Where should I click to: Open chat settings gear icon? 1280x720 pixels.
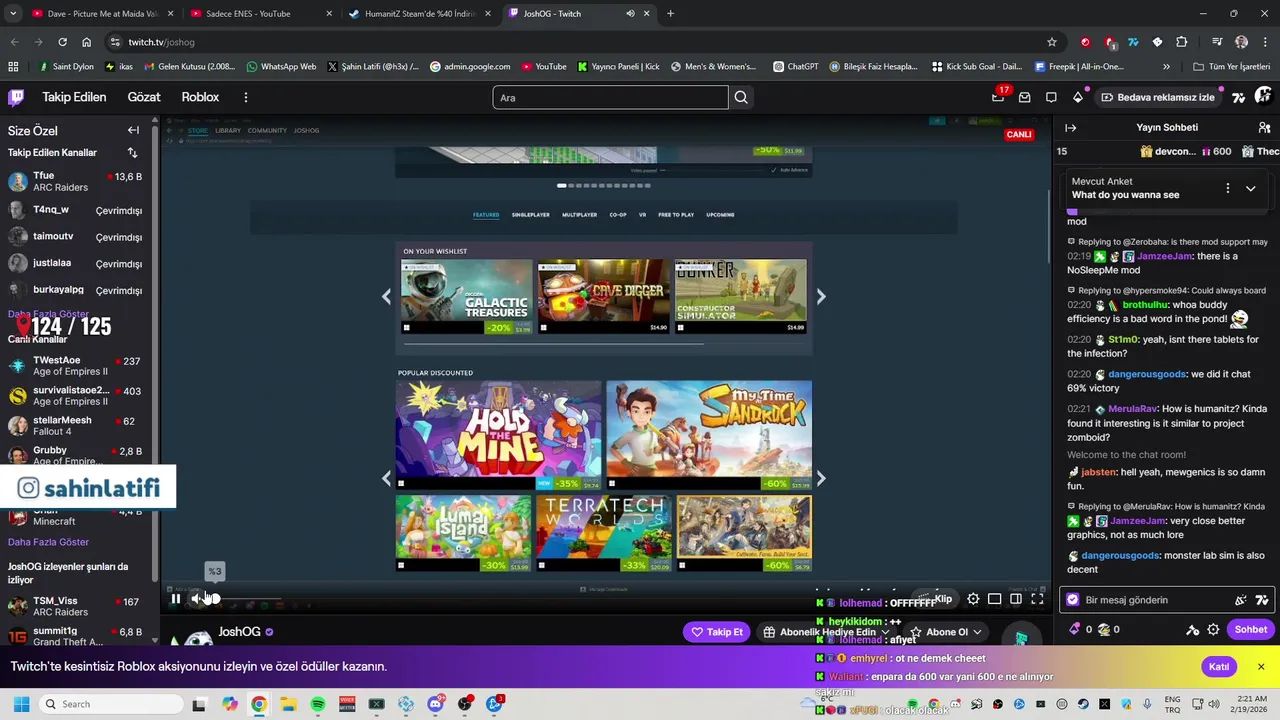tap(1213, 629)
